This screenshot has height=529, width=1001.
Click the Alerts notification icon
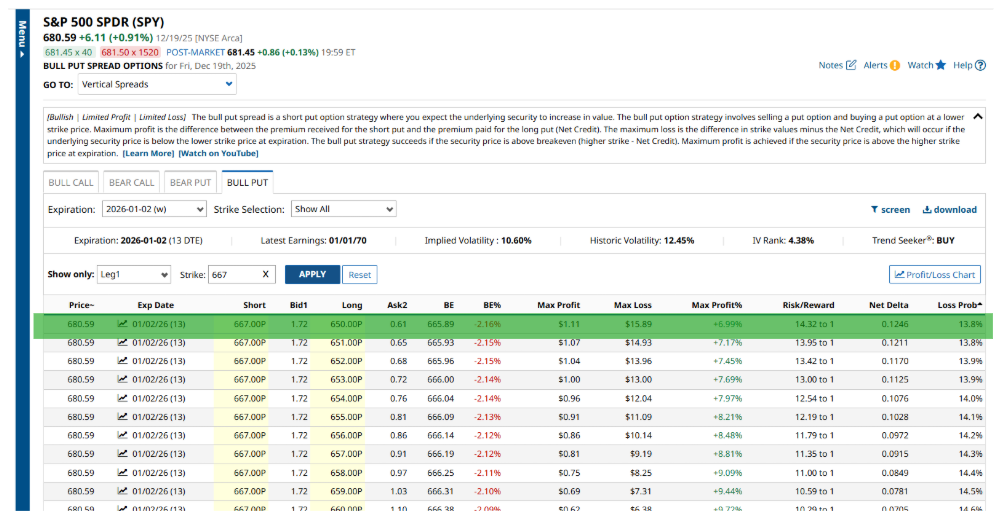[895, 65]
